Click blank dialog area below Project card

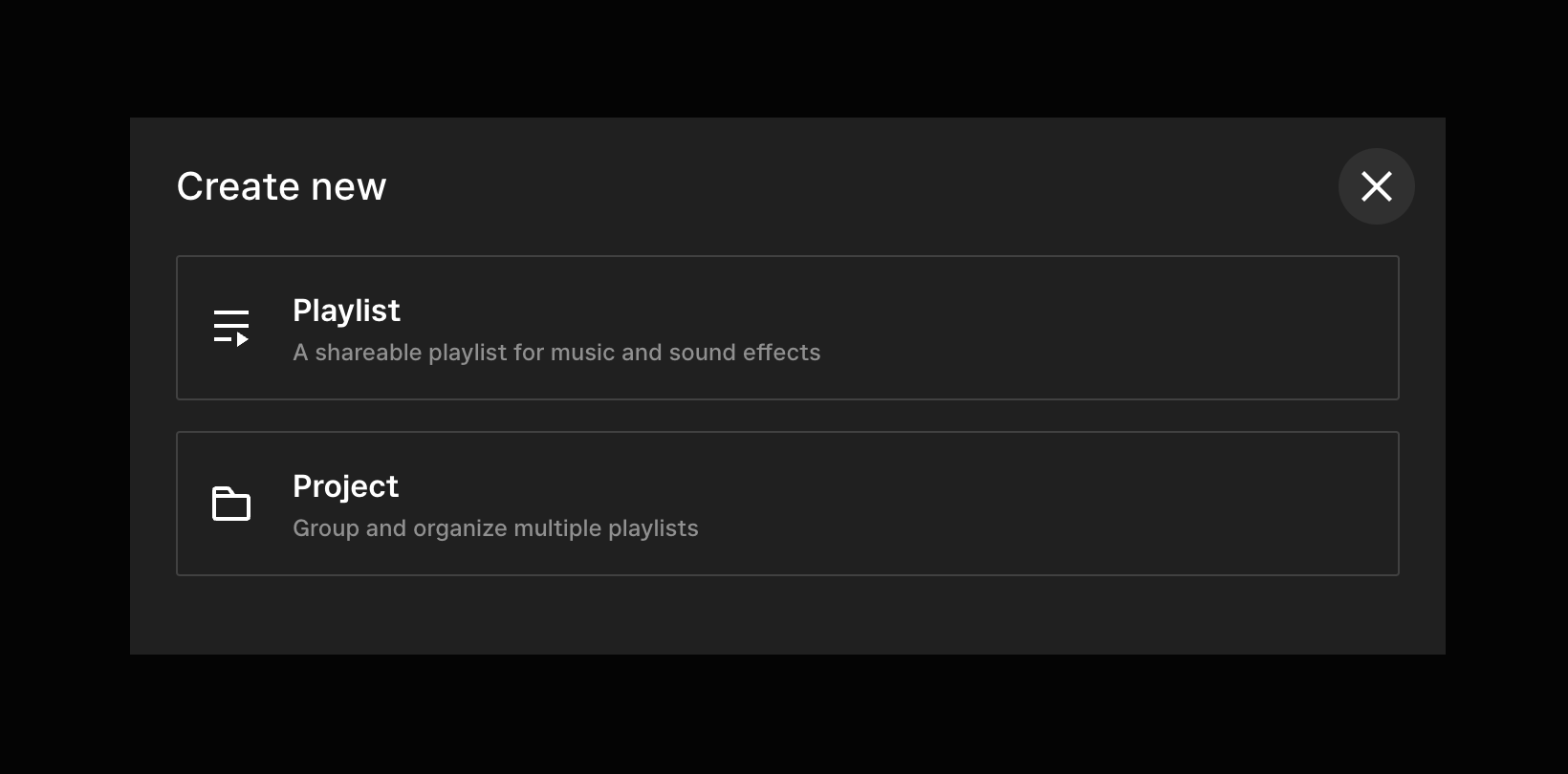click(x=787, y=615)
